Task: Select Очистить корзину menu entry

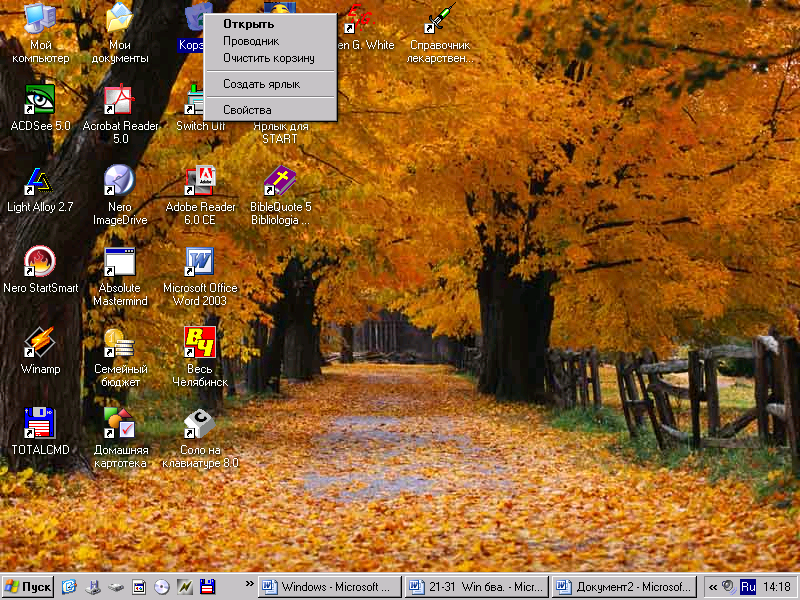Action: pos(270,58)
